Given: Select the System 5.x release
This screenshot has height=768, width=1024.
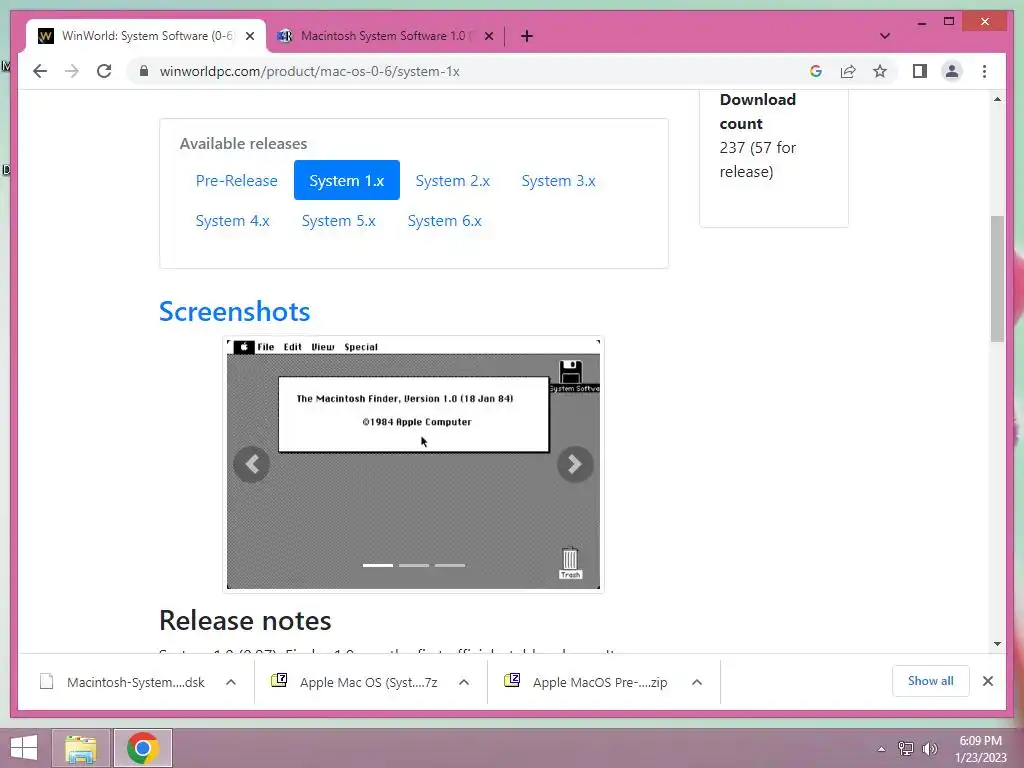Looking at the screenshot, I should 338,221.
